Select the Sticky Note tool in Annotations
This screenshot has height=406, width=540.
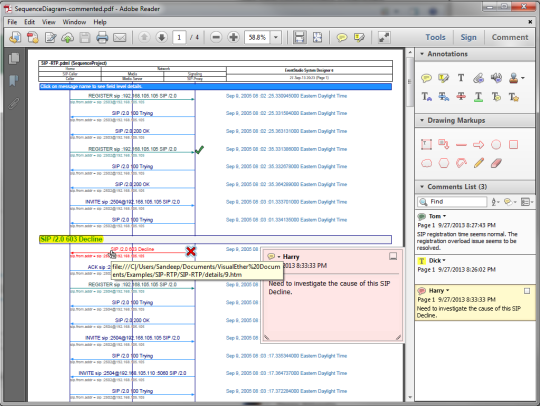(426, 78)
